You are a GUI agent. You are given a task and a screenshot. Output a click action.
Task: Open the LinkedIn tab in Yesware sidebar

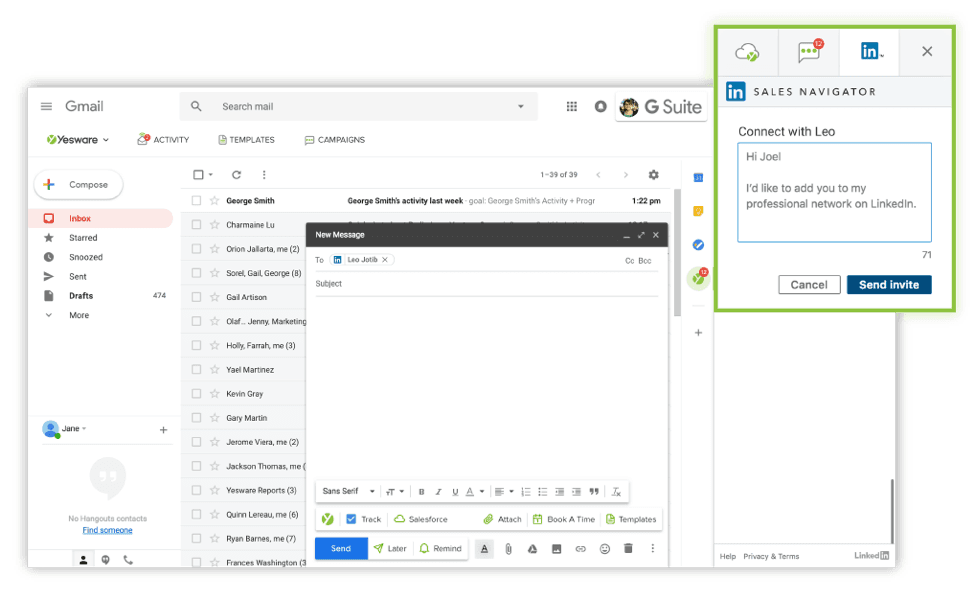click(870, 52)
